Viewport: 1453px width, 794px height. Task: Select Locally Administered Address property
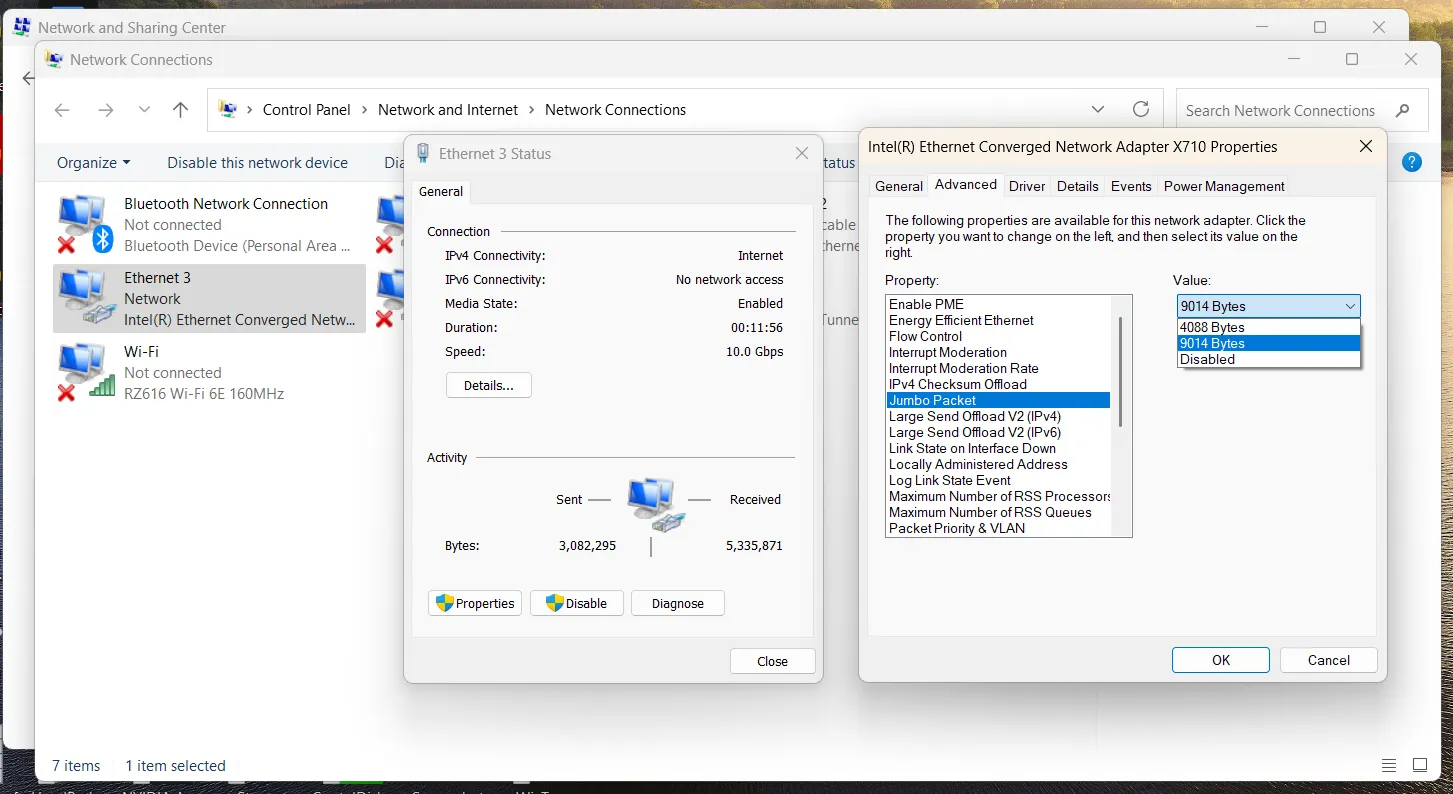(x=998, y=464)
